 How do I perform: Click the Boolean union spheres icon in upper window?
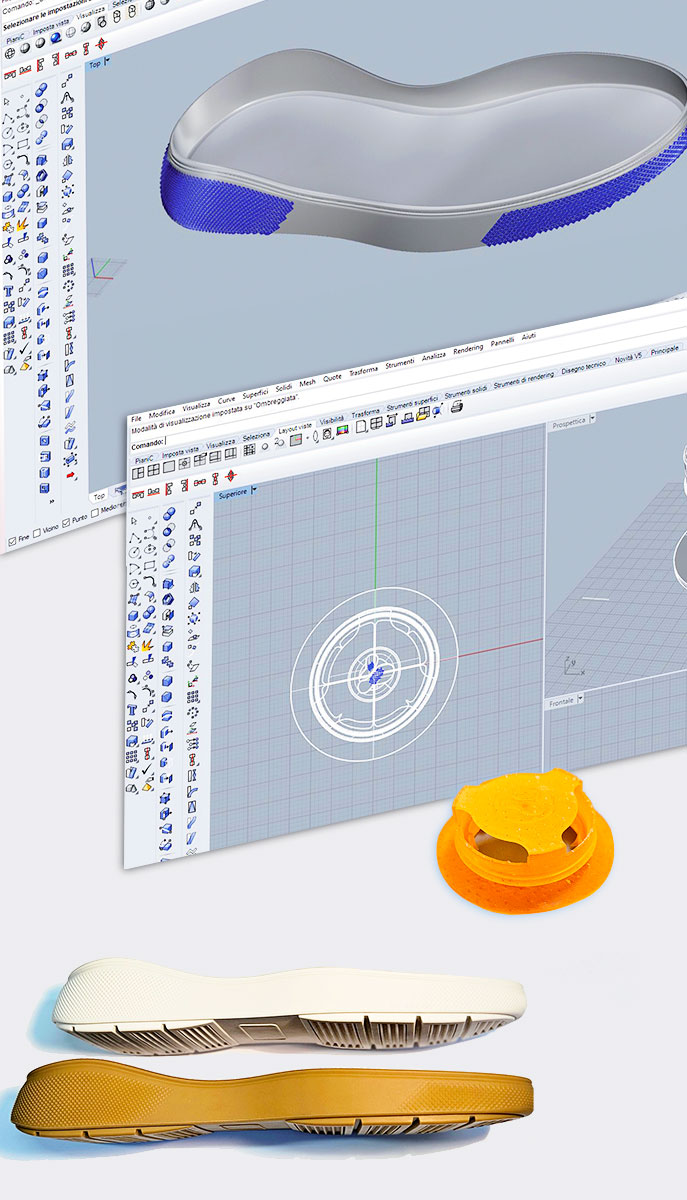(41, 89)
